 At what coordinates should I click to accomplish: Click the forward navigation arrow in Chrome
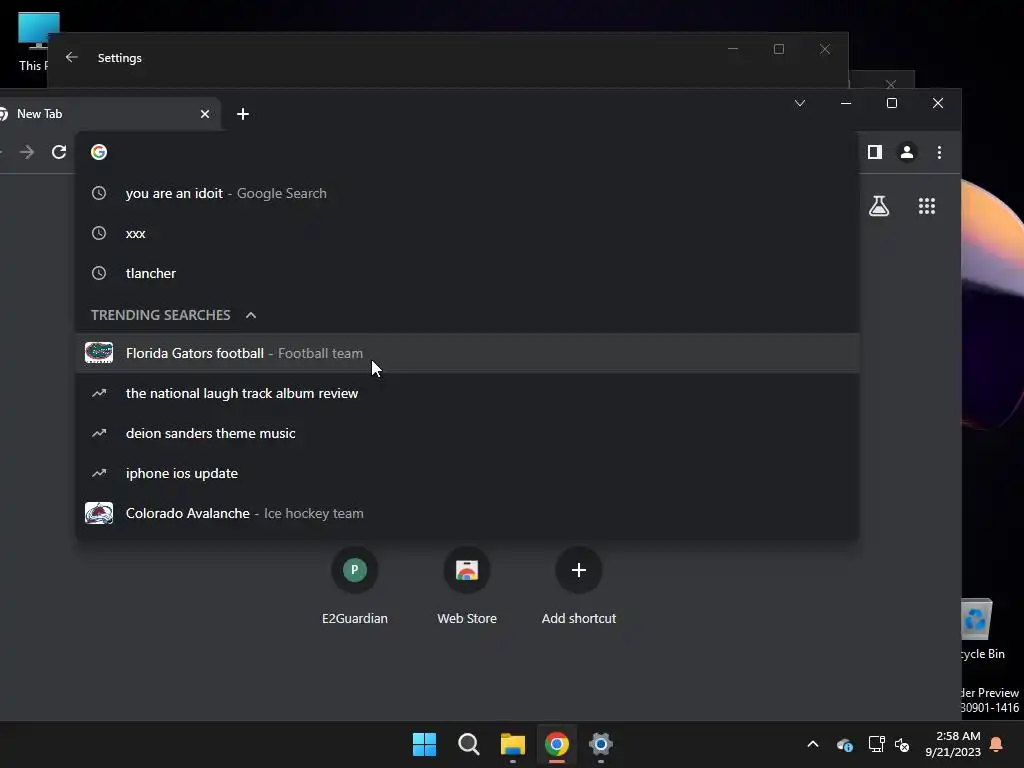[x=27, y=152]
